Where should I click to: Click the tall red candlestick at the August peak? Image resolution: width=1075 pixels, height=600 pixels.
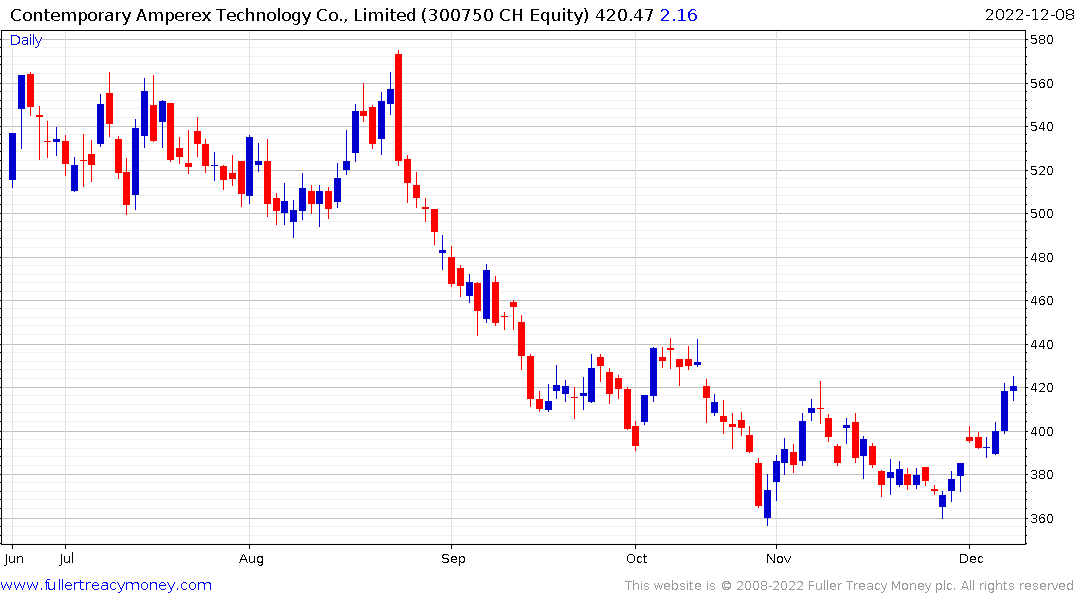[398, 108]
